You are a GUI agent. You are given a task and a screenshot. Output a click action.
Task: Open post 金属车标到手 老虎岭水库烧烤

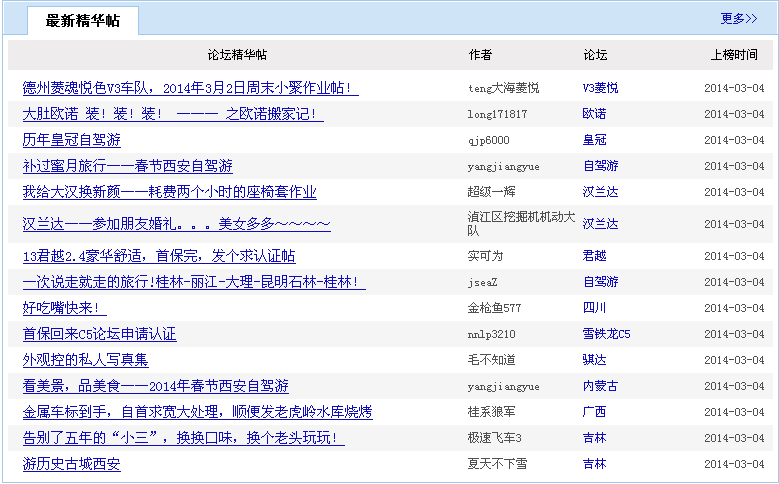tap(197, 411)
